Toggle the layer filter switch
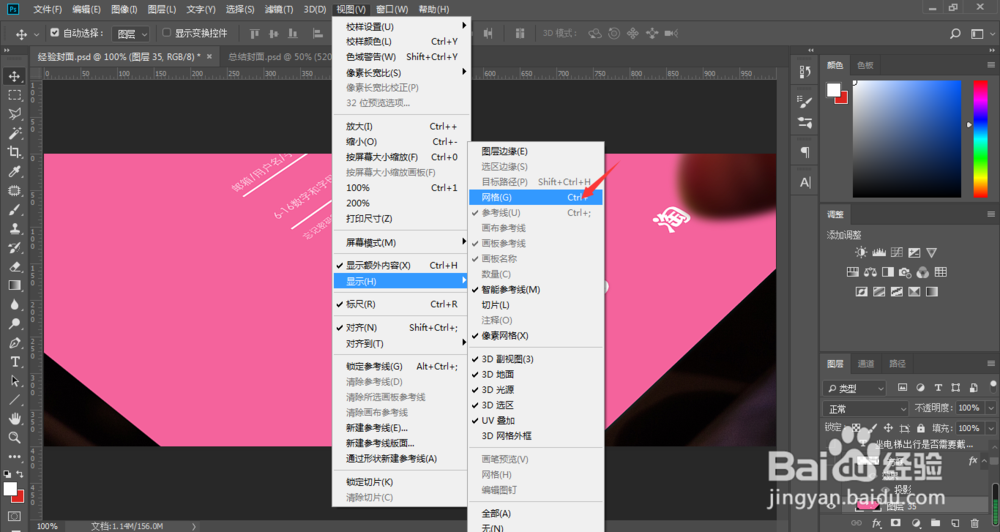1000x532 pixels. pyautogui.click(x=993, y=386)
